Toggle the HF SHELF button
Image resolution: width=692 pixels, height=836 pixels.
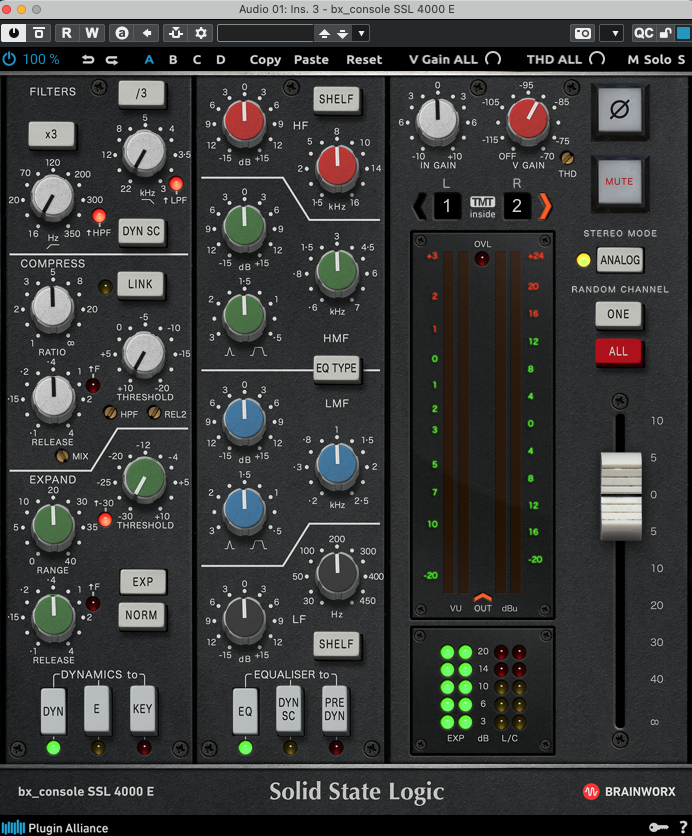(336, 99)
